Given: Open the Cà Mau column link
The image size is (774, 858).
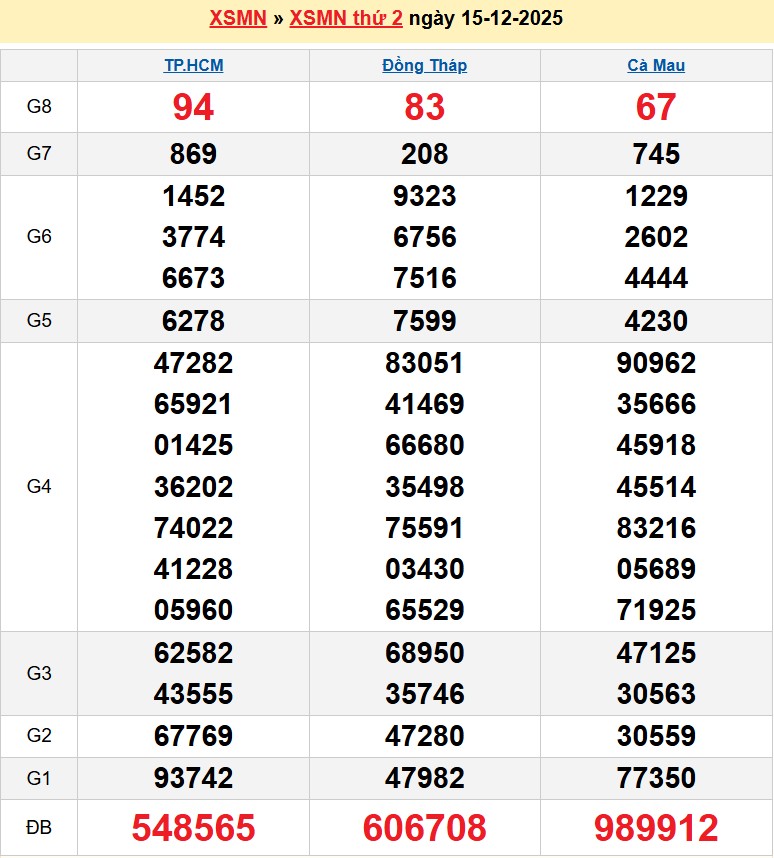Looking at the screenshot, I should 656,66.
